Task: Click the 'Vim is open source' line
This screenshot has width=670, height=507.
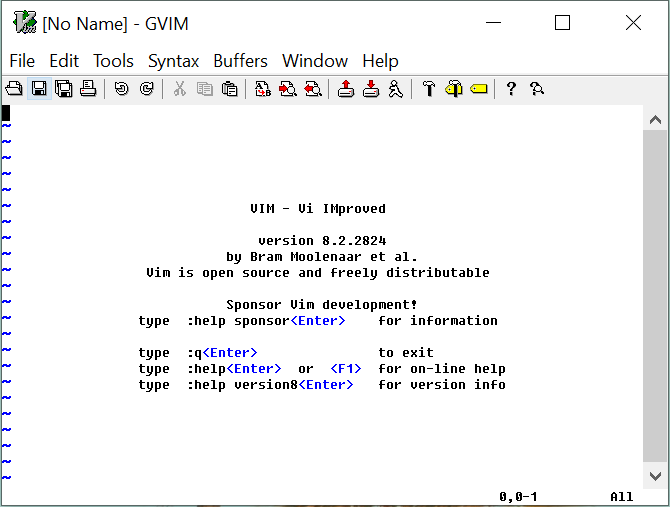Action: point(318,273)
